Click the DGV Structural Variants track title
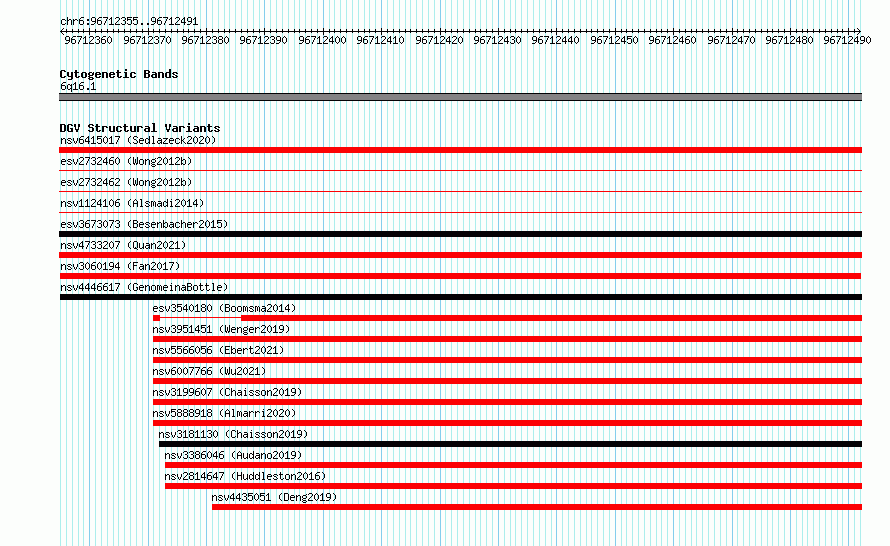890x546 pixels. [140, 128]
